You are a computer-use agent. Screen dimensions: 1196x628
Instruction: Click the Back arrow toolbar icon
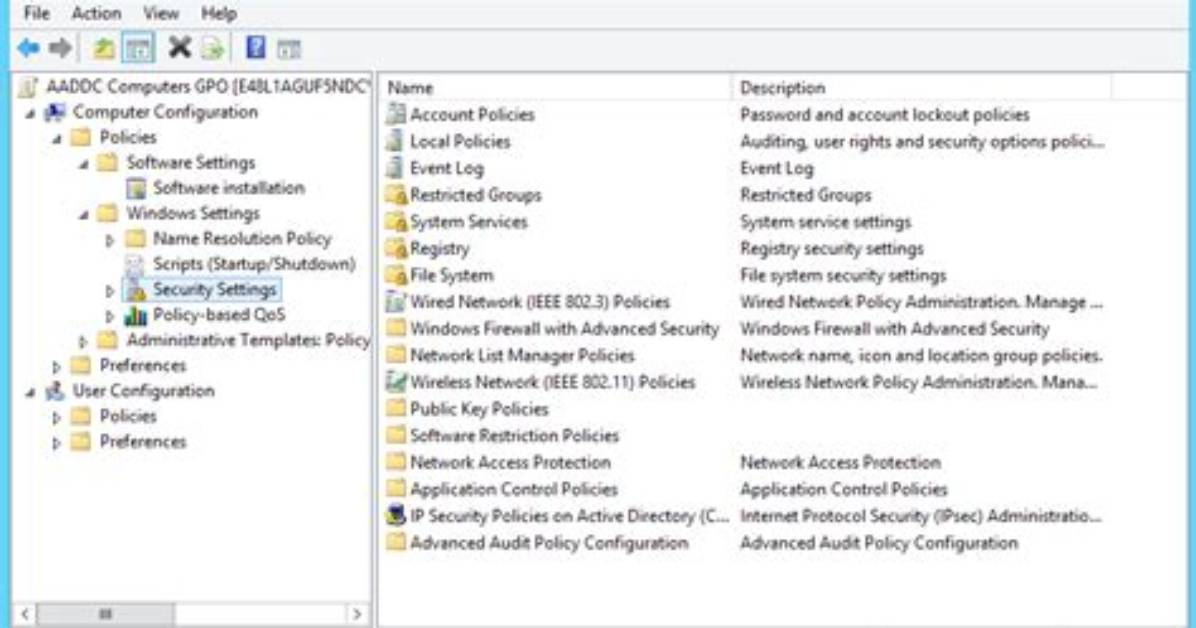click(x=28, y=49)
